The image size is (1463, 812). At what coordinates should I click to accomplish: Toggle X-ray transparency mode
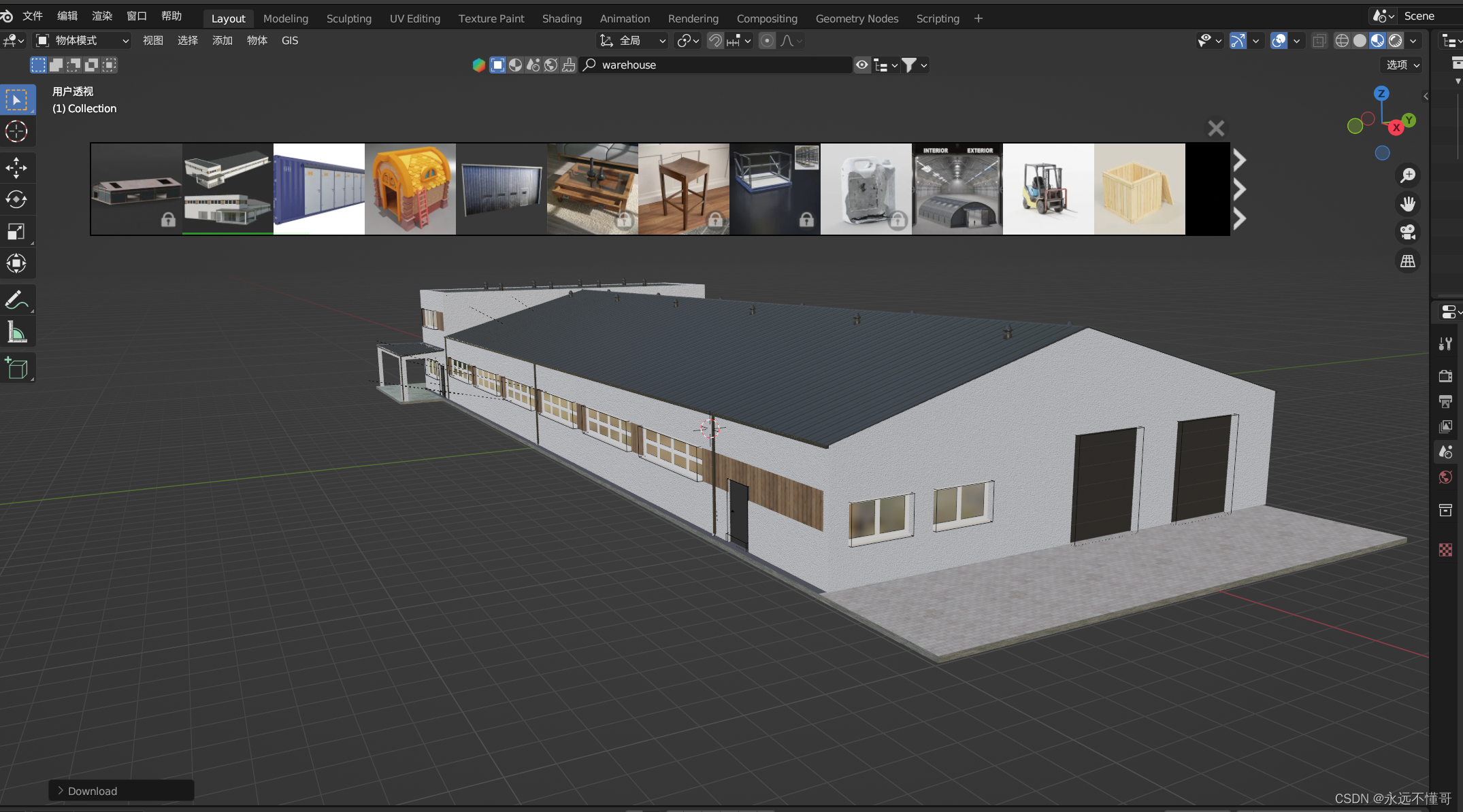tap(1319, 41)
